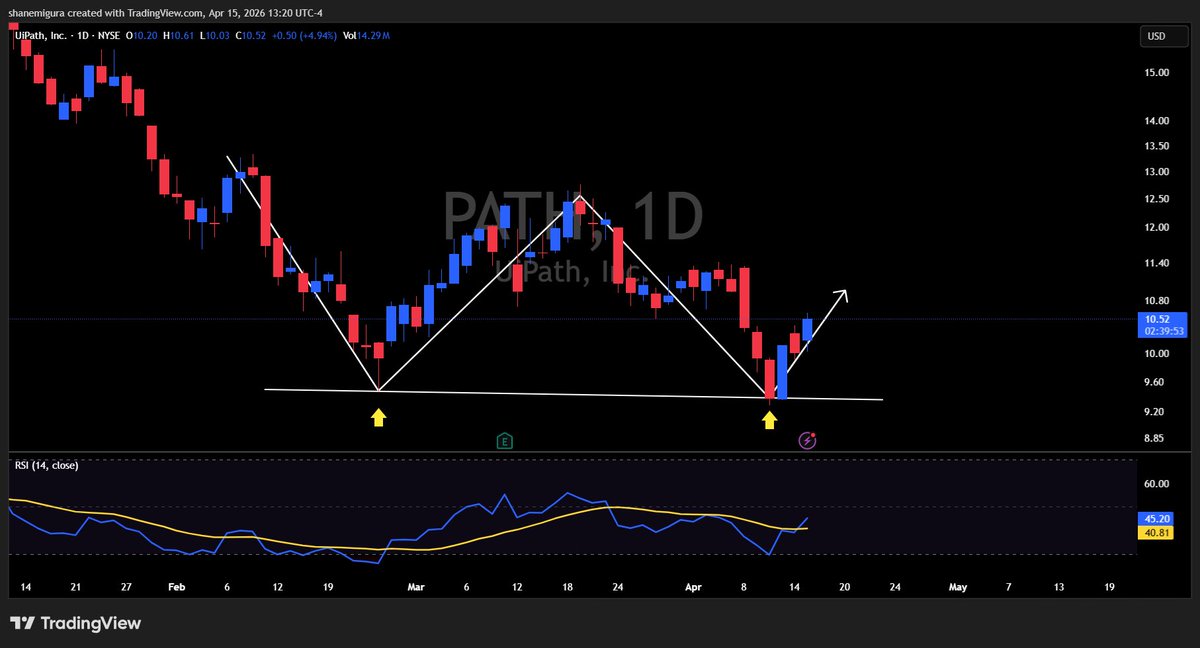
Task: Click the '13.50' price axis label
Action: tap(1156, 146)
